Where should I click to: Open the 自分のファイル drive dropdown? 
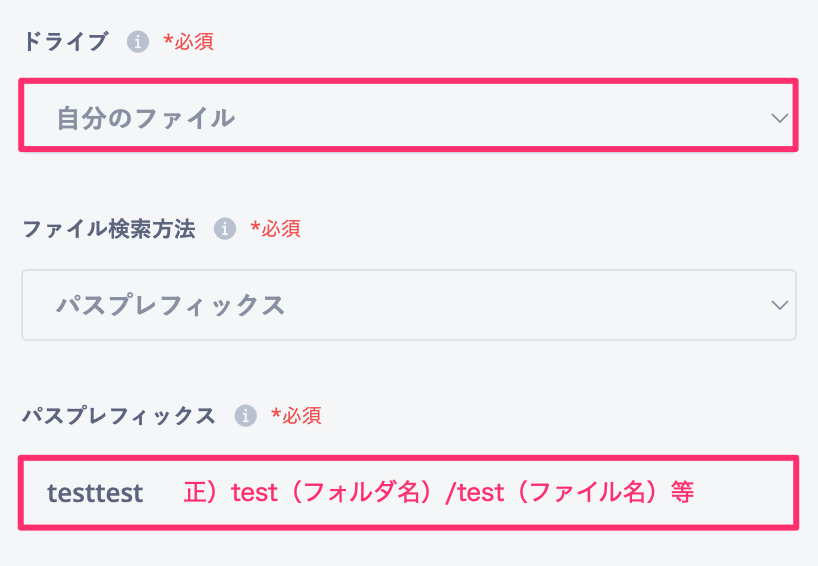tap(408, 115)
